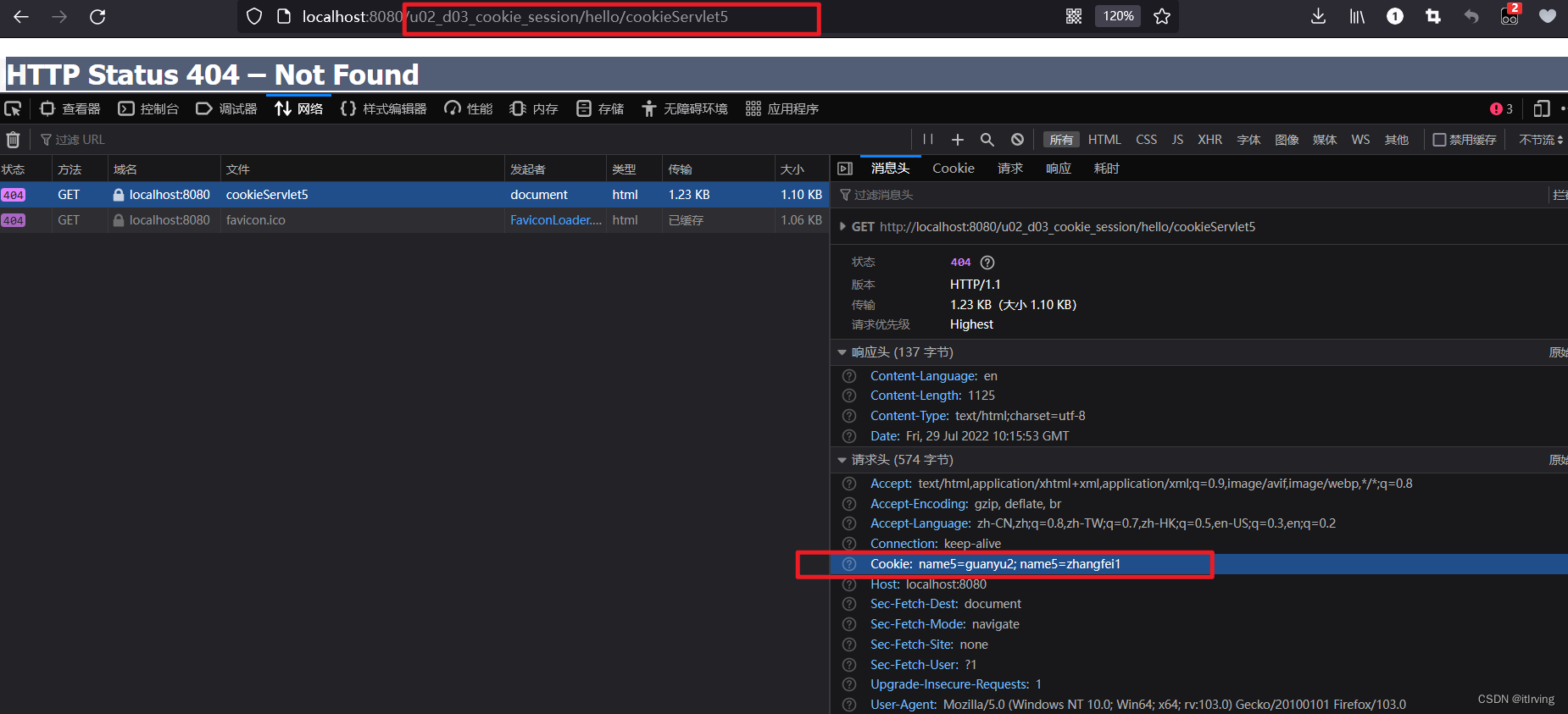Activate the element picker icon in devtools
Screen dimensions: 1568x714
pyautogui.click(x=13, y=108)
